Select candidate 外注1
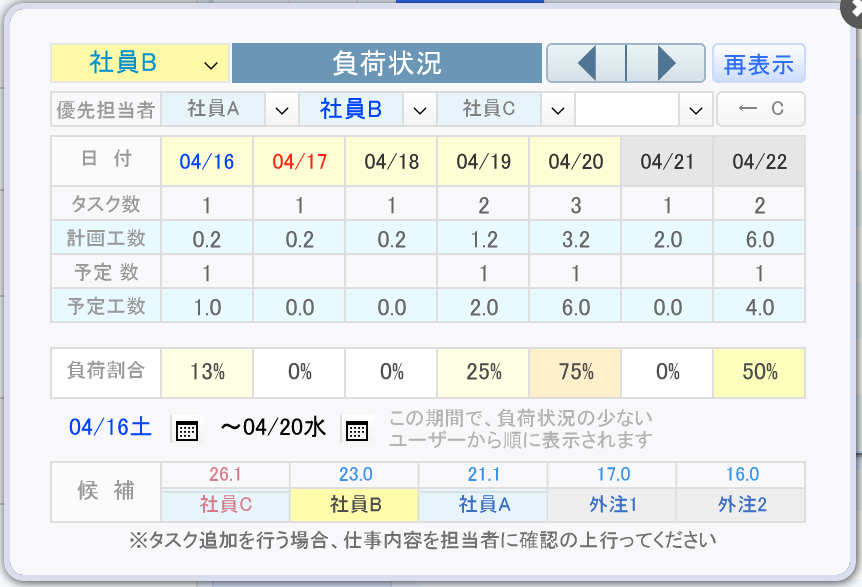The height and width of the screenshot is (587, 862). point(612,504)
